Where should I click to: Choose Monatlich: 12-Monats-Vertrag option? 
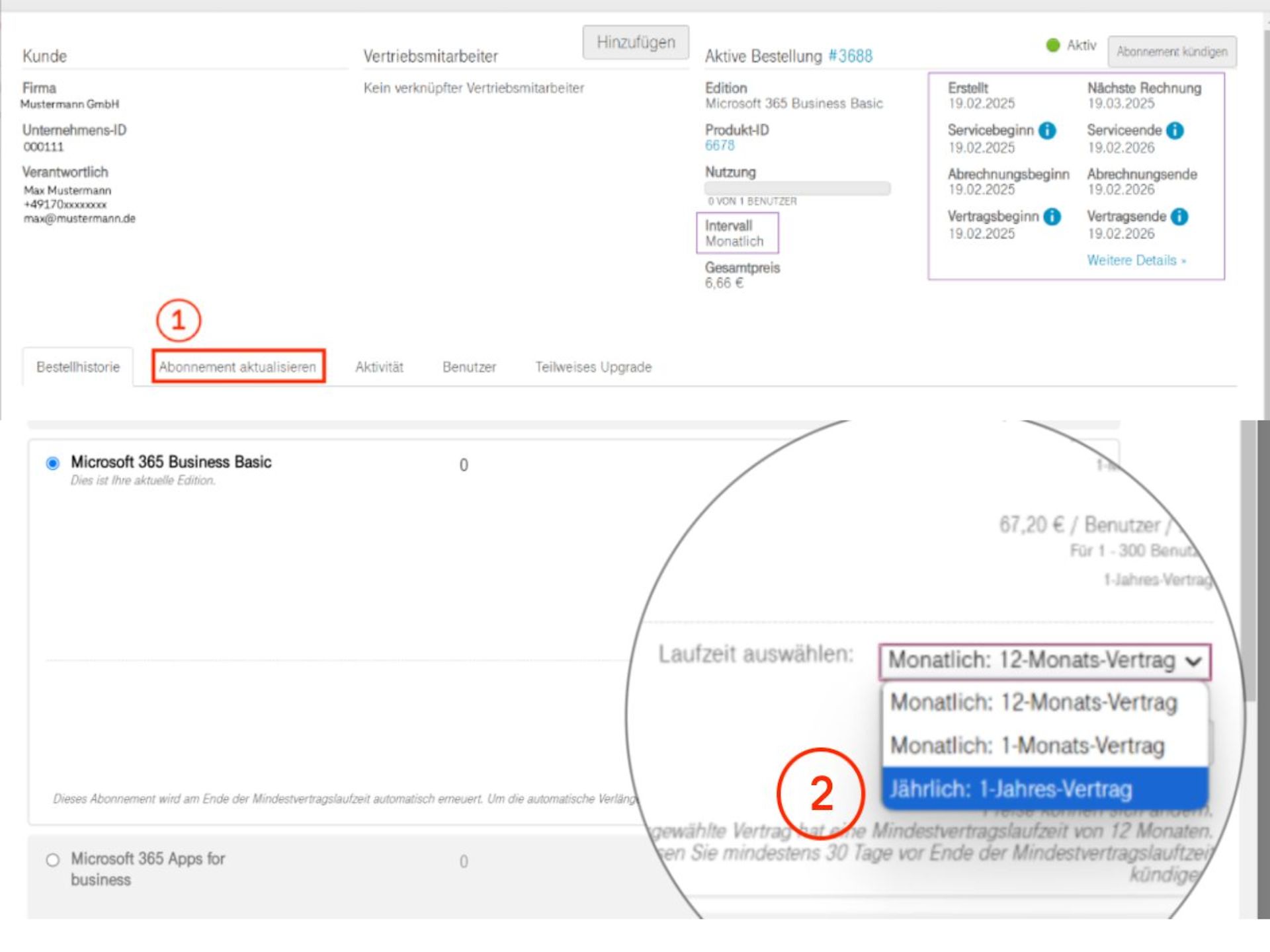coord(1045,702)
